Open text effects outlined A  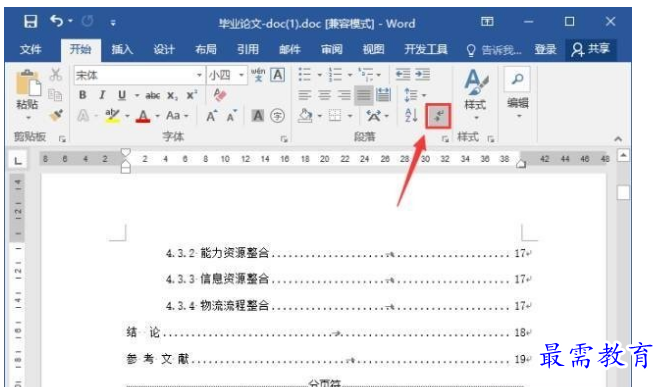pyautogui.click(x=83, y=116)
